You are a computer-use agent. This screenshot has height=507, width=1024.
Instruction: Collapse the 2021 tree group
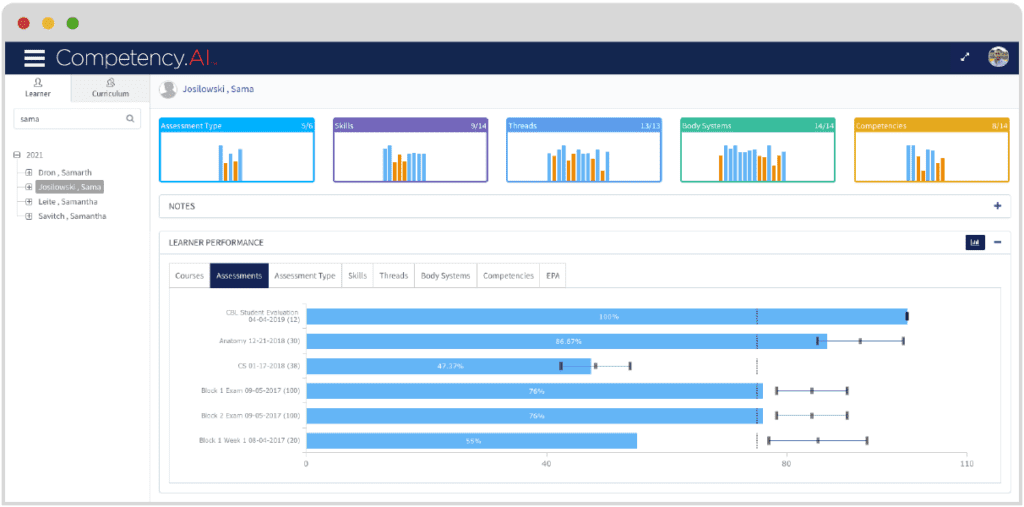point(17,155)
